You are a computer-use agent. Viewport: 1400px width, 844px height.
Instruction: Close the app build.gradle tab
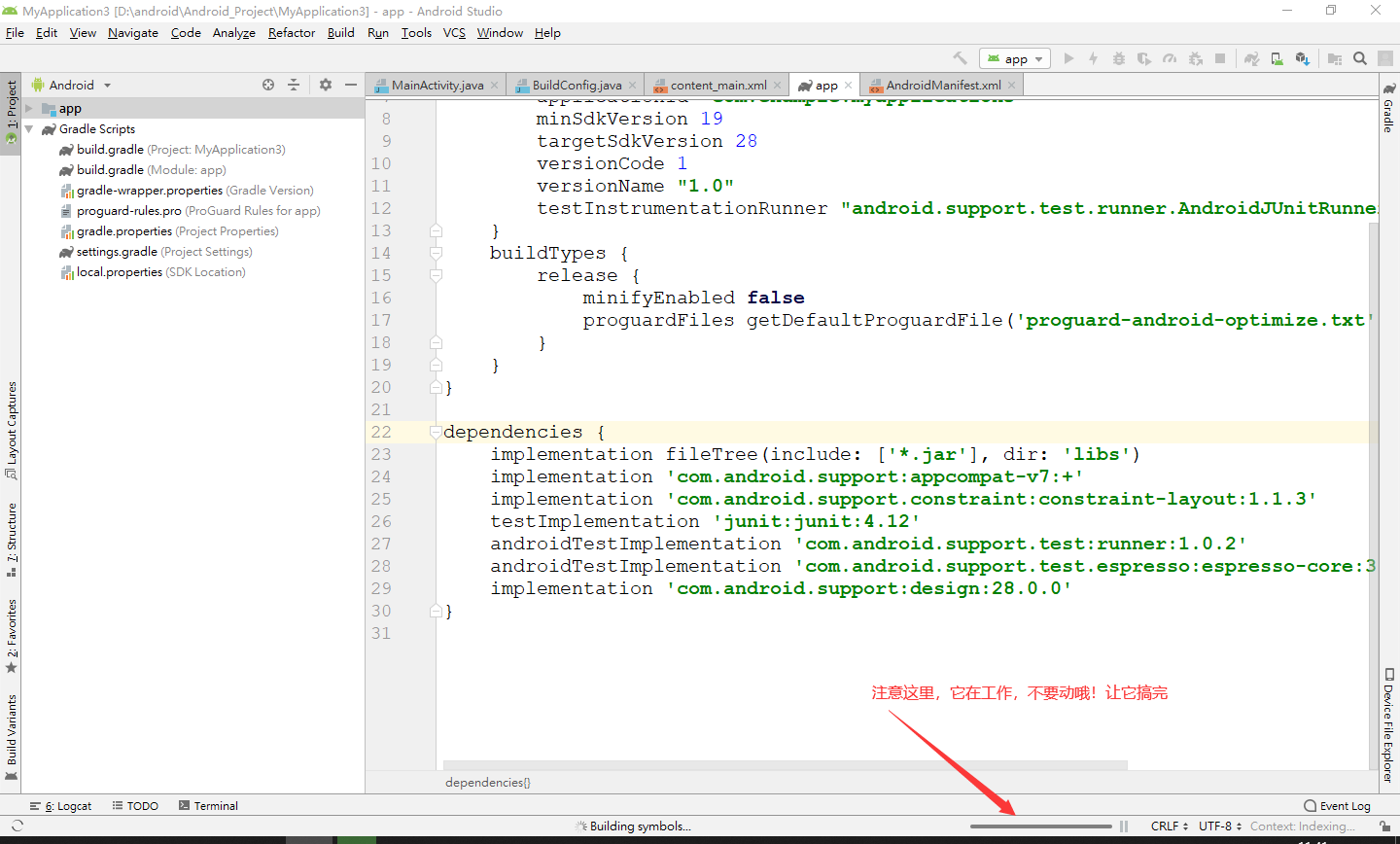(x=849, y=86)
